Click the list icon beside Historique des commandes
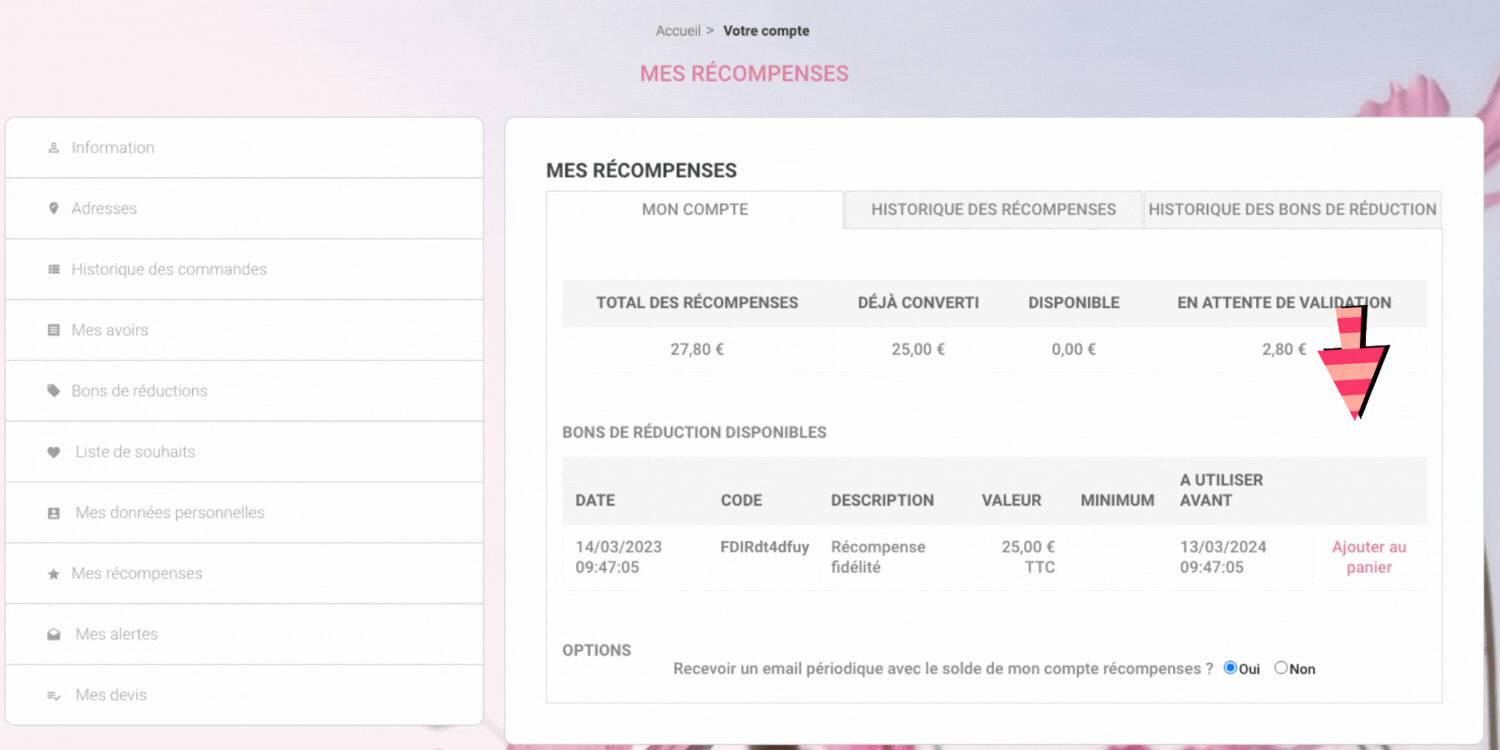Screen dimensions: 1500x750 [x=54, y=270]
